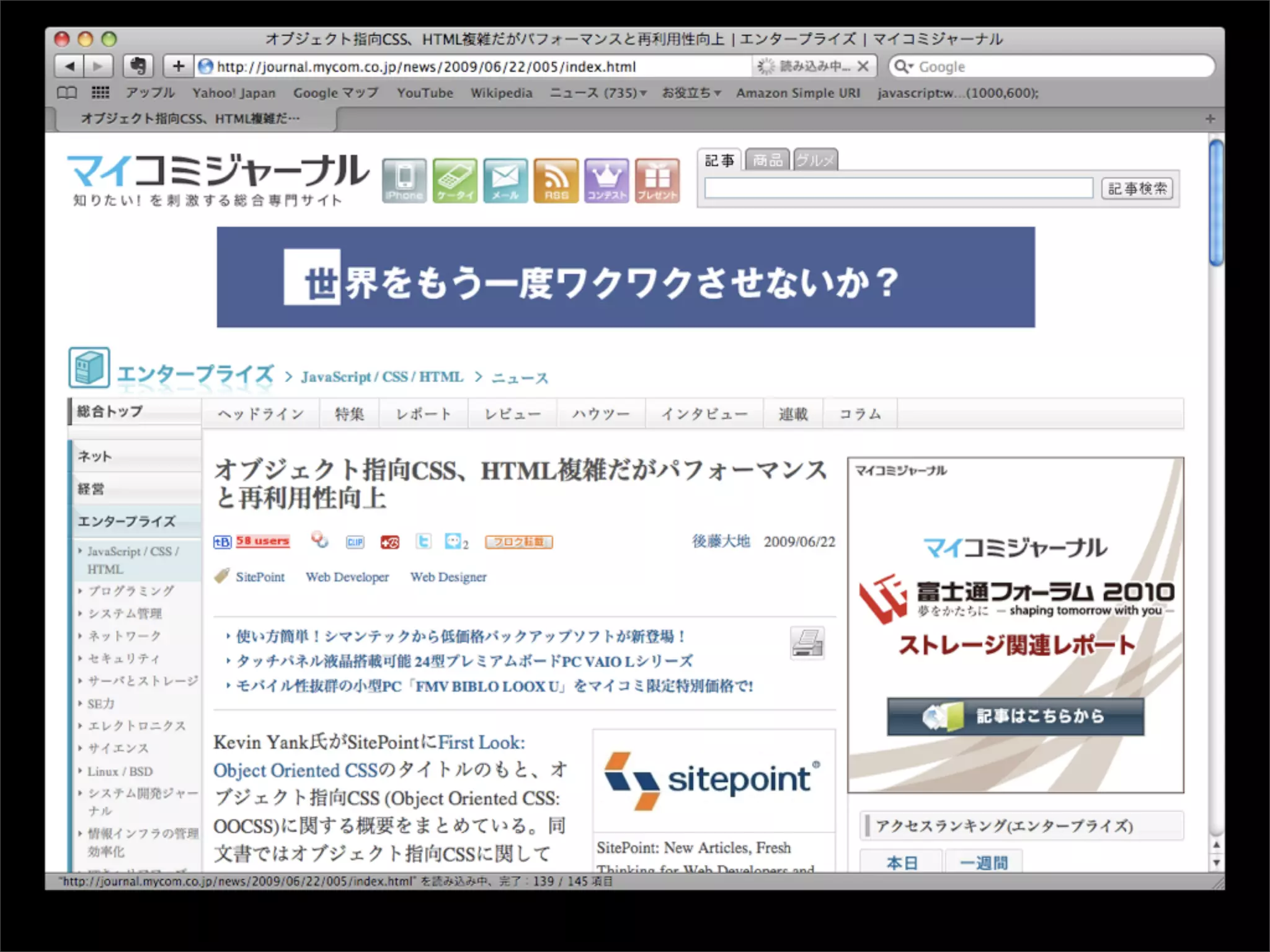The image size is (1270, 952).
Task: Switch to the 商品 search tab
Action: 767,161
